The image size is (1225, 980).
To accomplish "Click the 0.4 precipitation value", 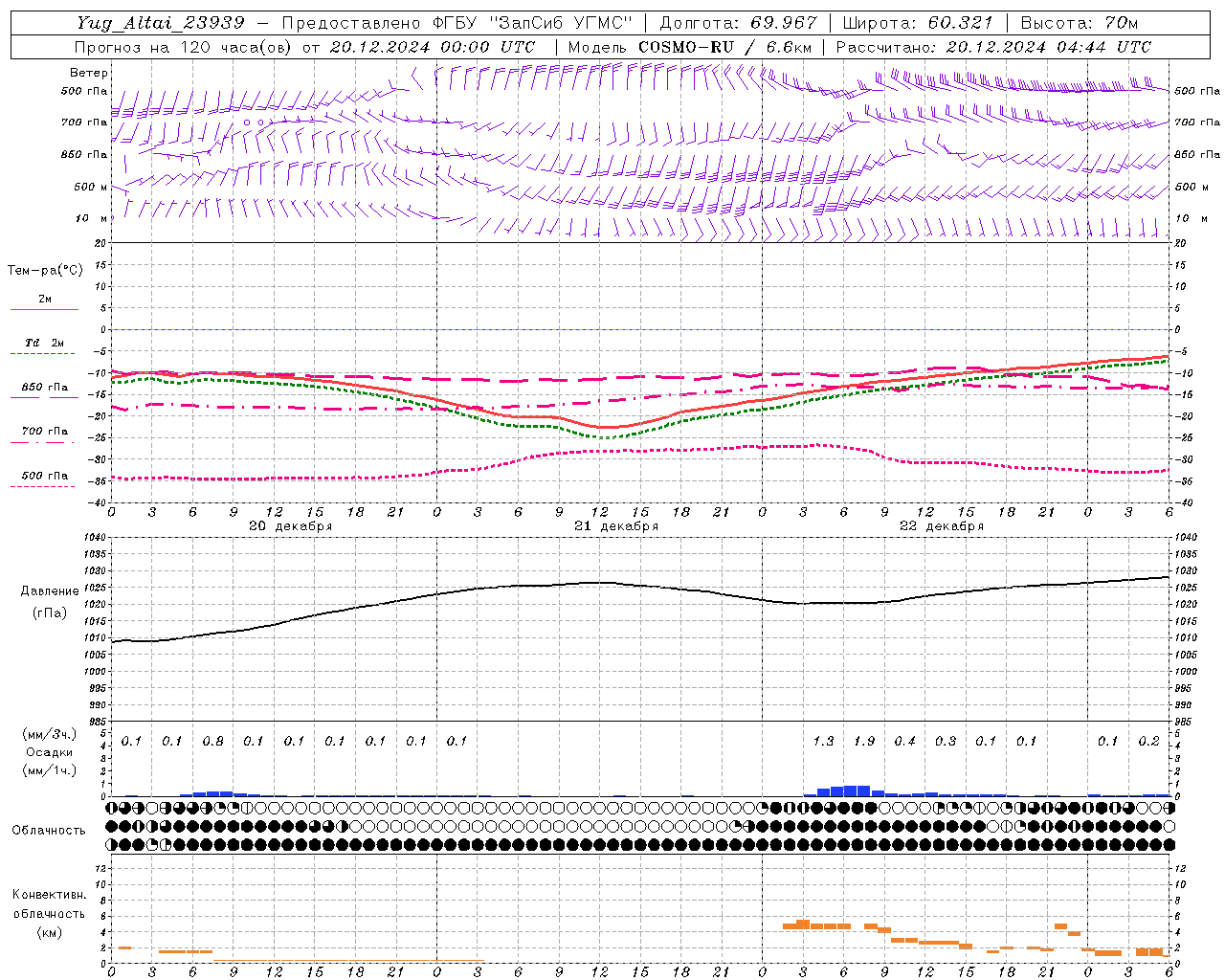I will [904, 741].
